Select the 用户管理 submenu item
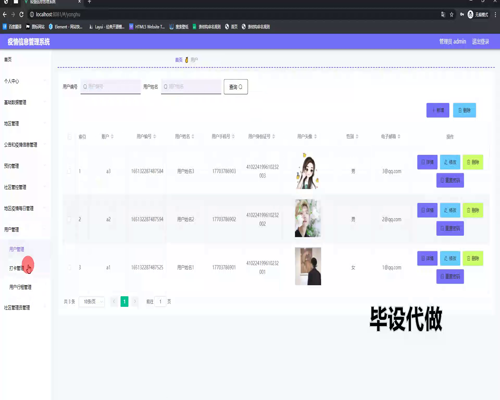500x400 pixels. point(25,249)
